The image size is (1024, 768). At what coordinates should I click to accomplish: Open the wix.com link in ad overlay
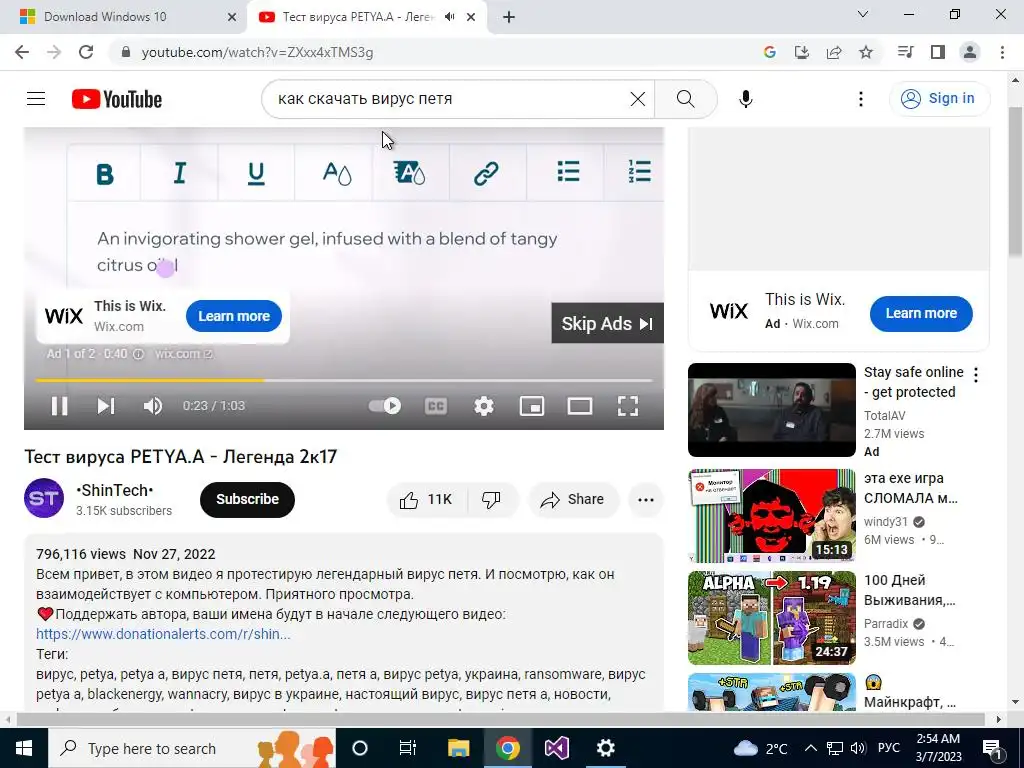[x=184, y=354]
